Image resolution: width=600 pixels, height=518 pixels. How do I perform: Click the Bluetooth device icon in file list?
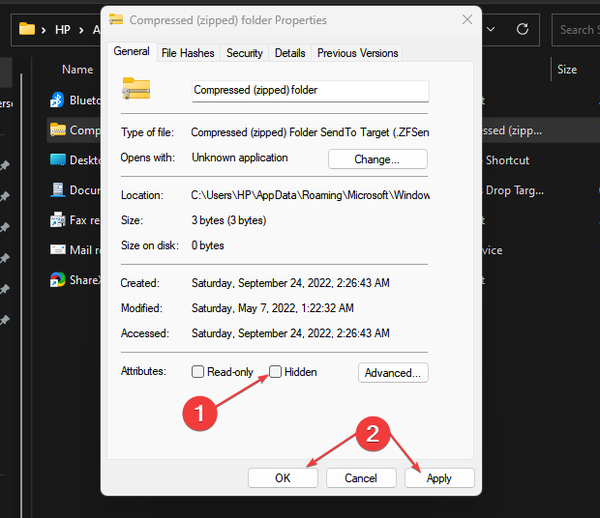click(58, 100)
